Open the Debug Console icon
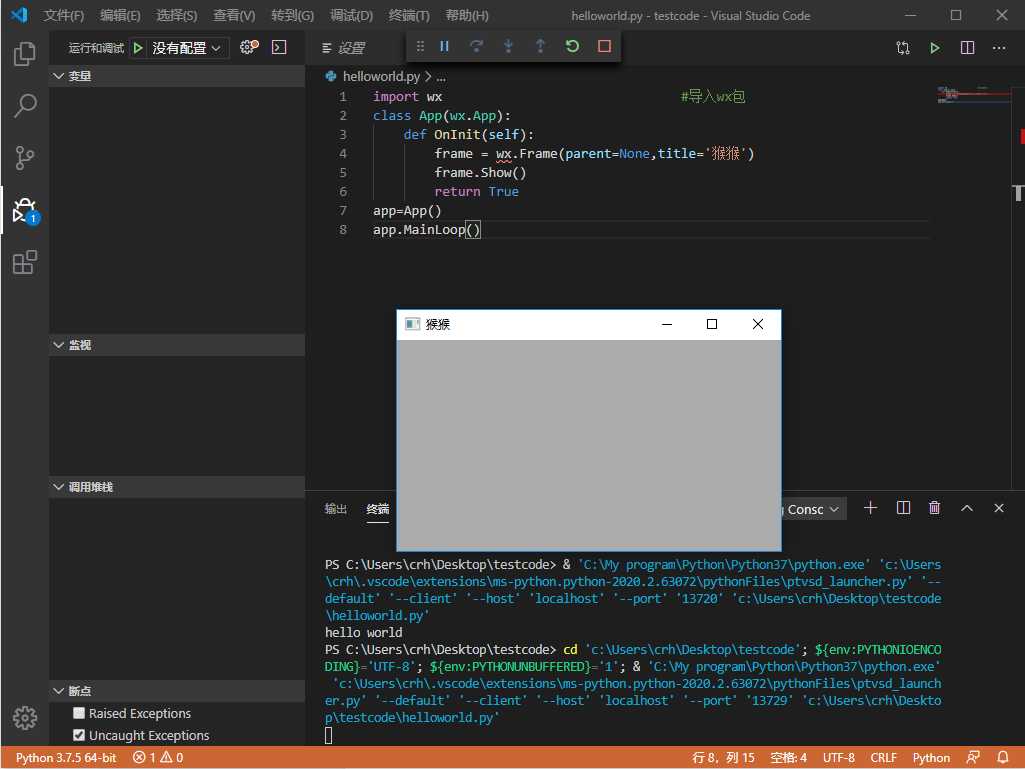This screenshot has height=769, width=1025. coord(279,47)
